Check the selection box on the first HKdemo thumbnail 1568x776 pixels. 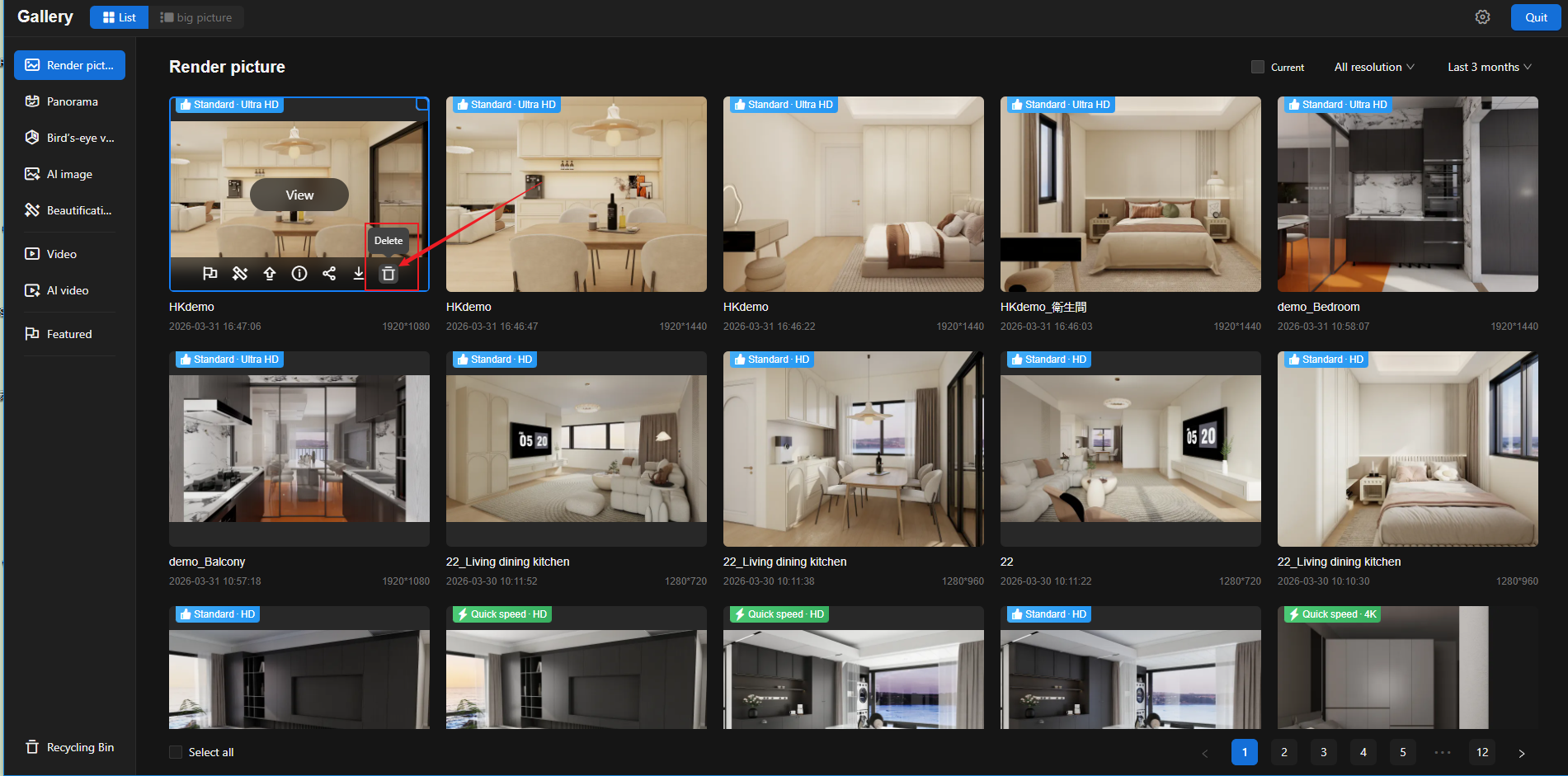pos(421,104)
